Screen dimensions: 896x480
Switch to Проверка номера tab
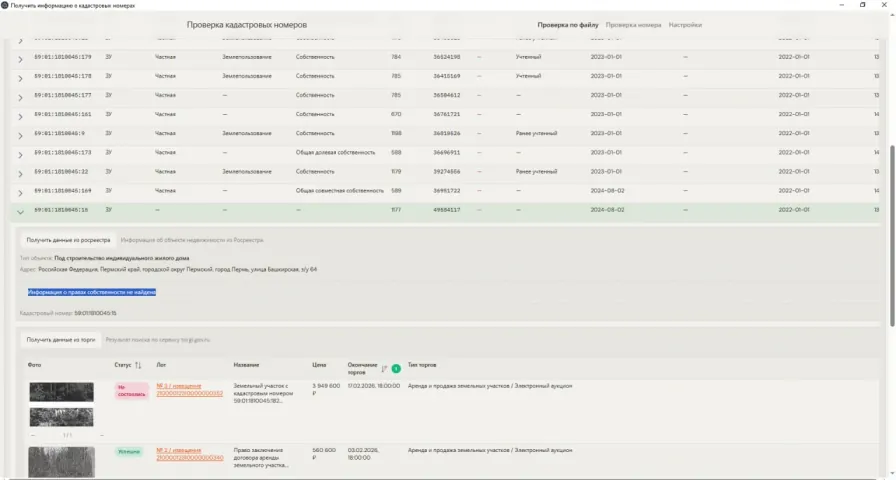[633, 24]
